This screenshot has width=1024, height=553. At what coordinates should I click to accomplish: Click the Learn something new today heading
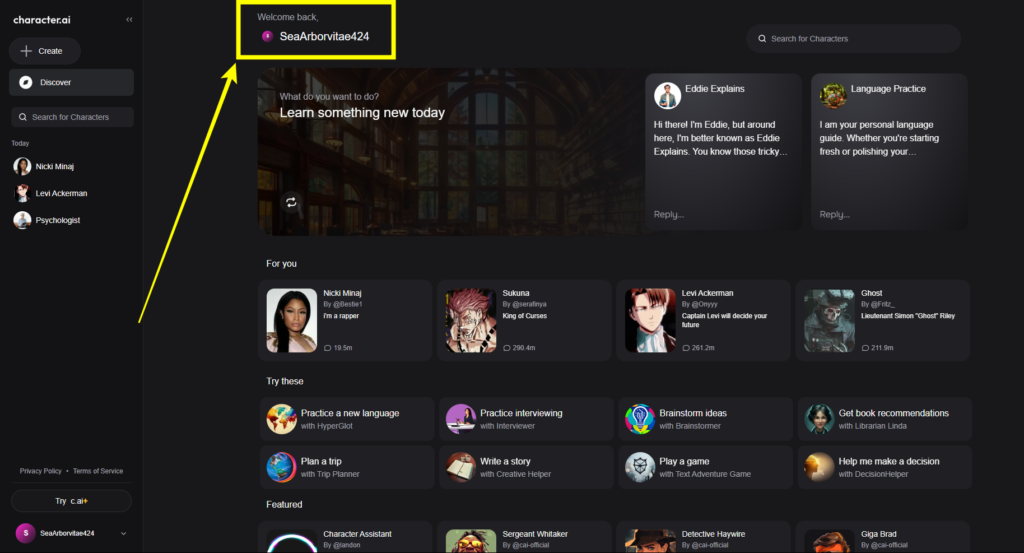coord(362,112)
